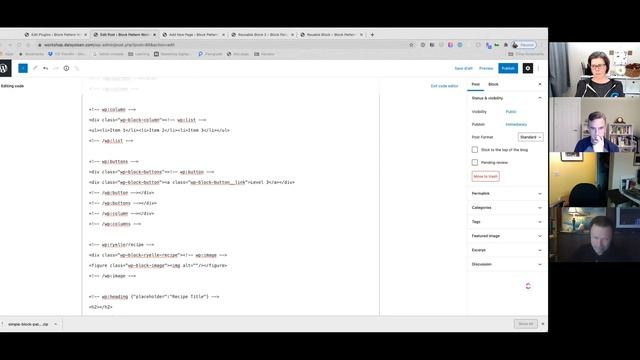Viewport: 640px width, 360px height.
Task: Close the Edit Plugins browser tab
Action: coord(85,35)
